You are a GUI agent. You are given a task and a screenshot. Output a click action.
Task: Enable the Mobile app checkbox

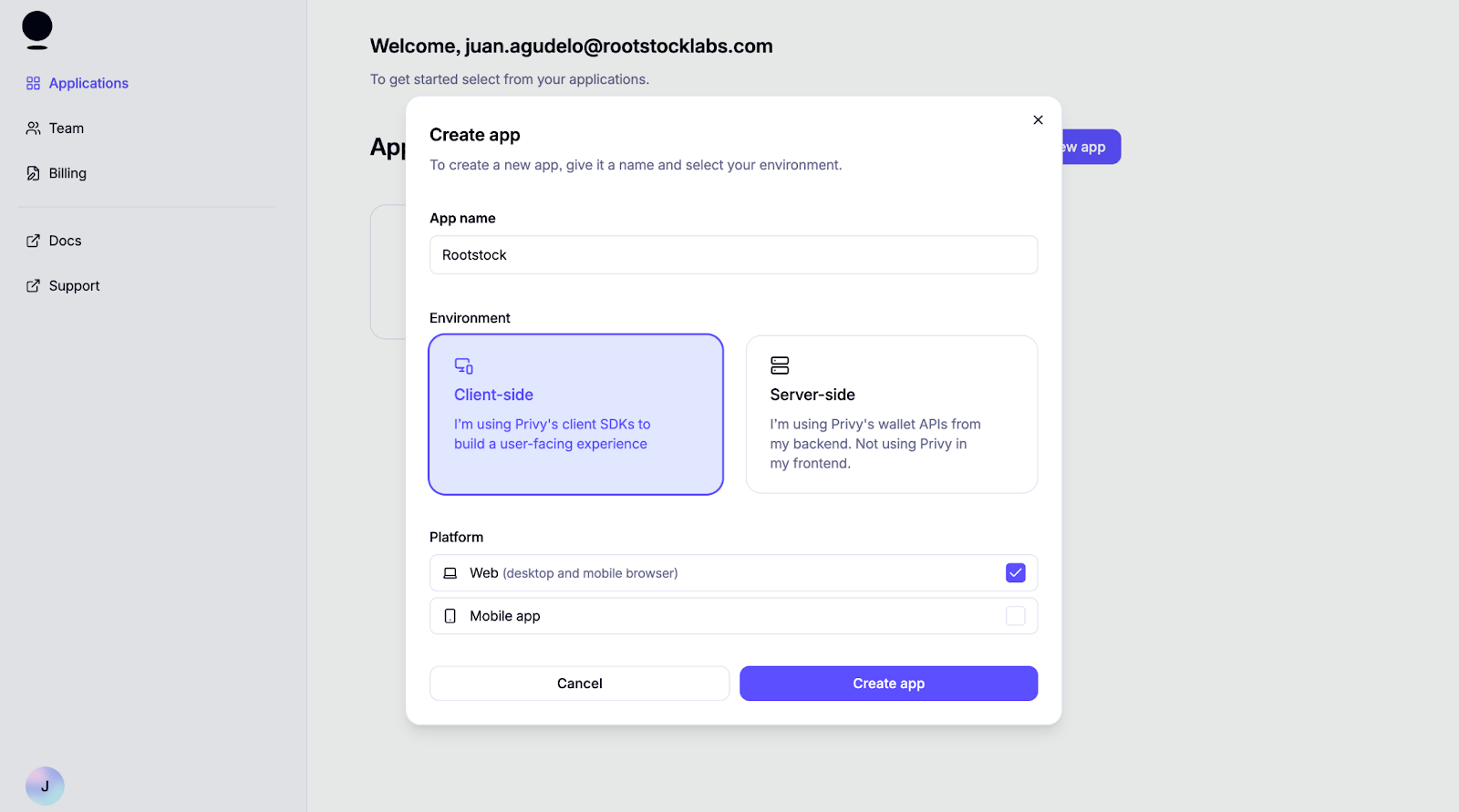coord(1014,616)
